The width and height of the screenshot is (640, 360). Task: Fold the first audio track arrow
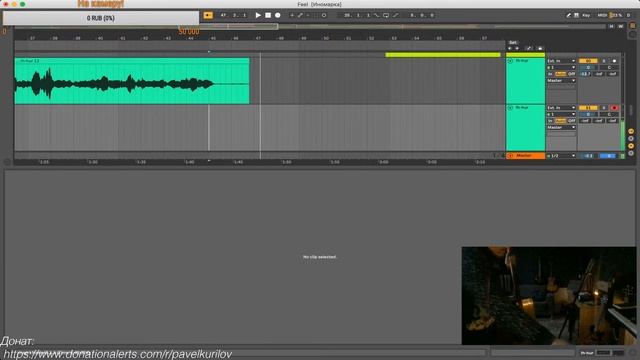click(510, 61)
